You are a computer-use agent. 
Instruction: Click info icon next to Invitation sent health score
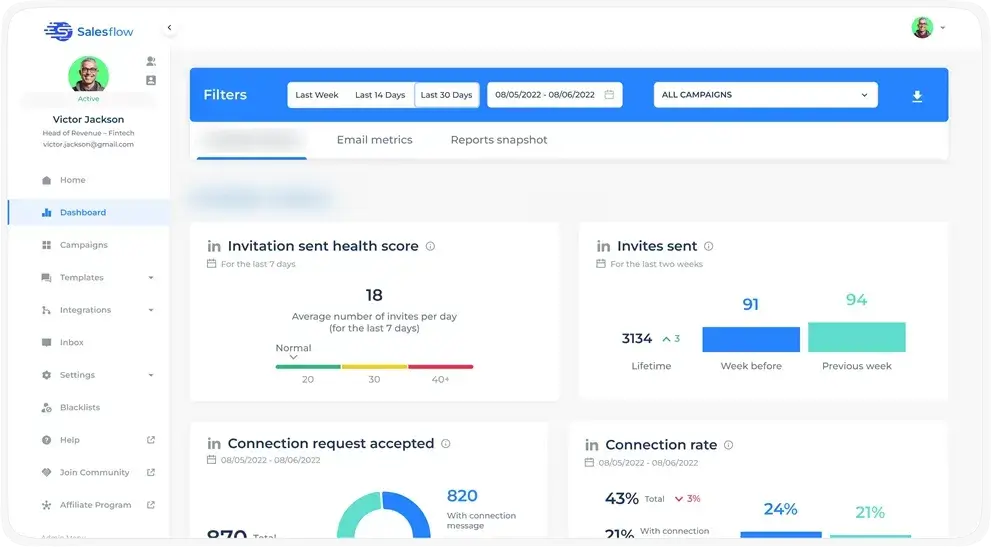coord(430,246)
